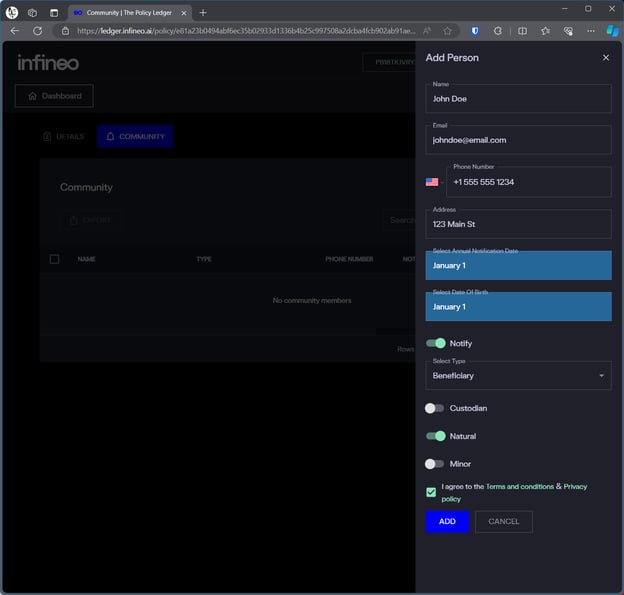Screen dimensions: 624x595
Task: Enable the Minor toggle
Action: coord(434,464)
